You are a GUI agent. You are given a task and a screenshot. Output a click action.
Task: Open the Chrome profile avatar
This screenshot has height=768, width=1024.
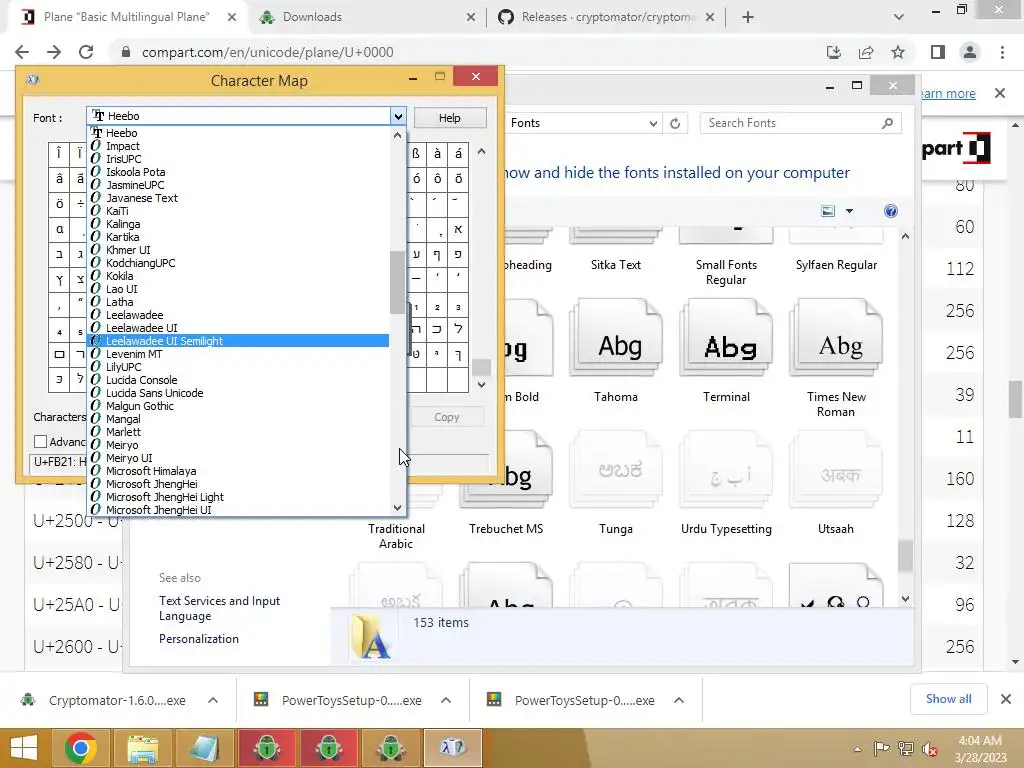click(970, 52)
